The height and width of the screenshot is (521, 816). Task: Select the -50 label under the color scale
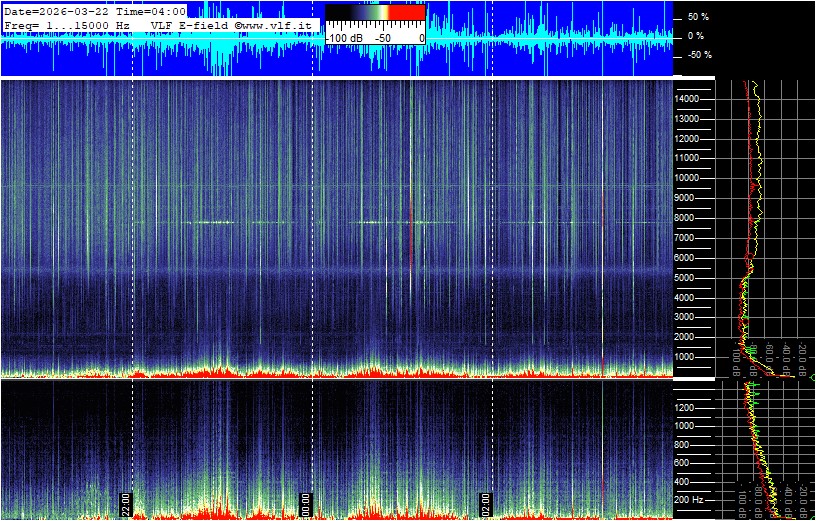pos(381,38)
